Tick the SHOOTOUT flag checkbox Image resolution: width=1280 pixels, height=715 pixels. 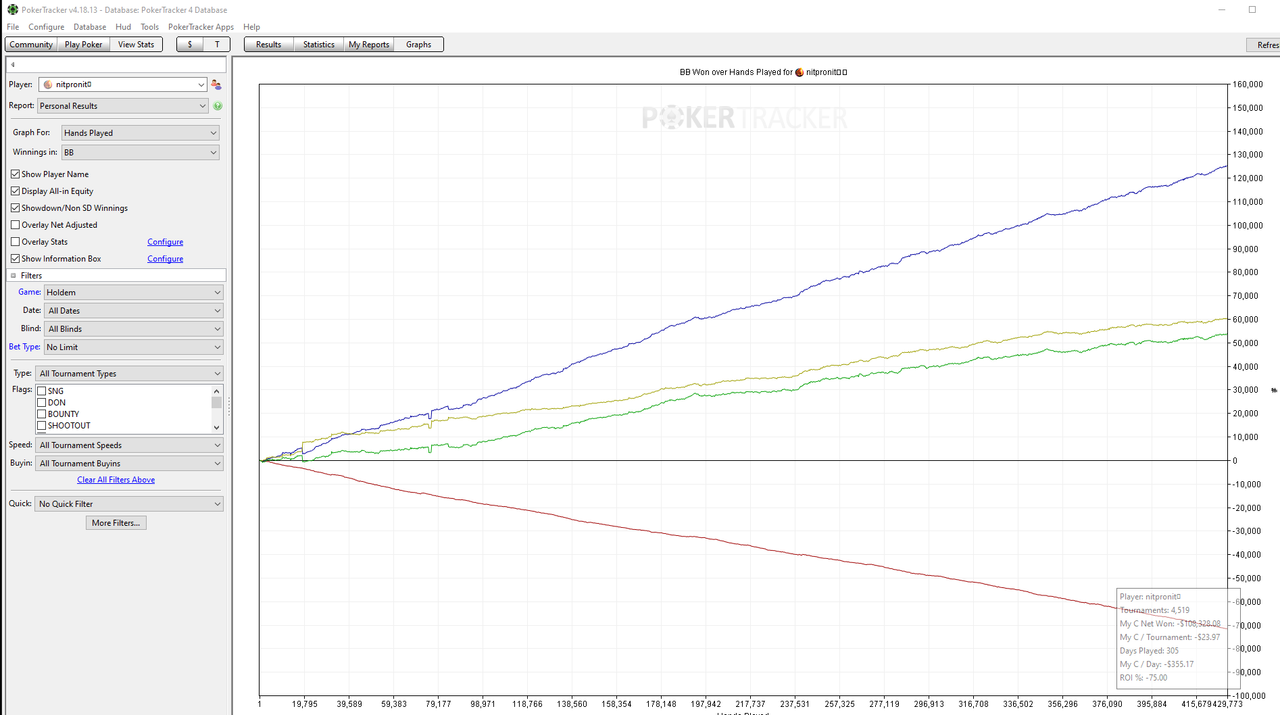(x=42, y=426)
